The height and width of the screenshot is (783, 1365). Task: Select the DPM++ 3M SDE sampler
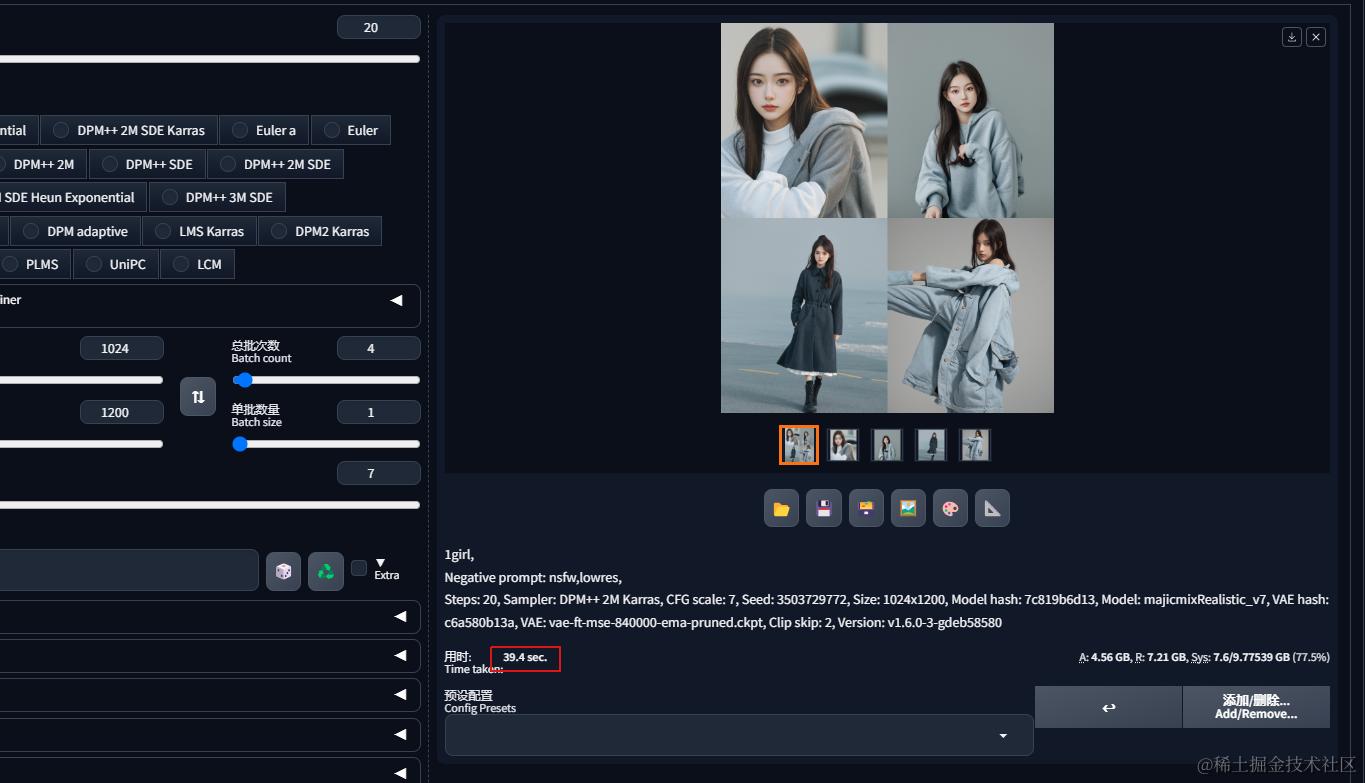(217, 197)
